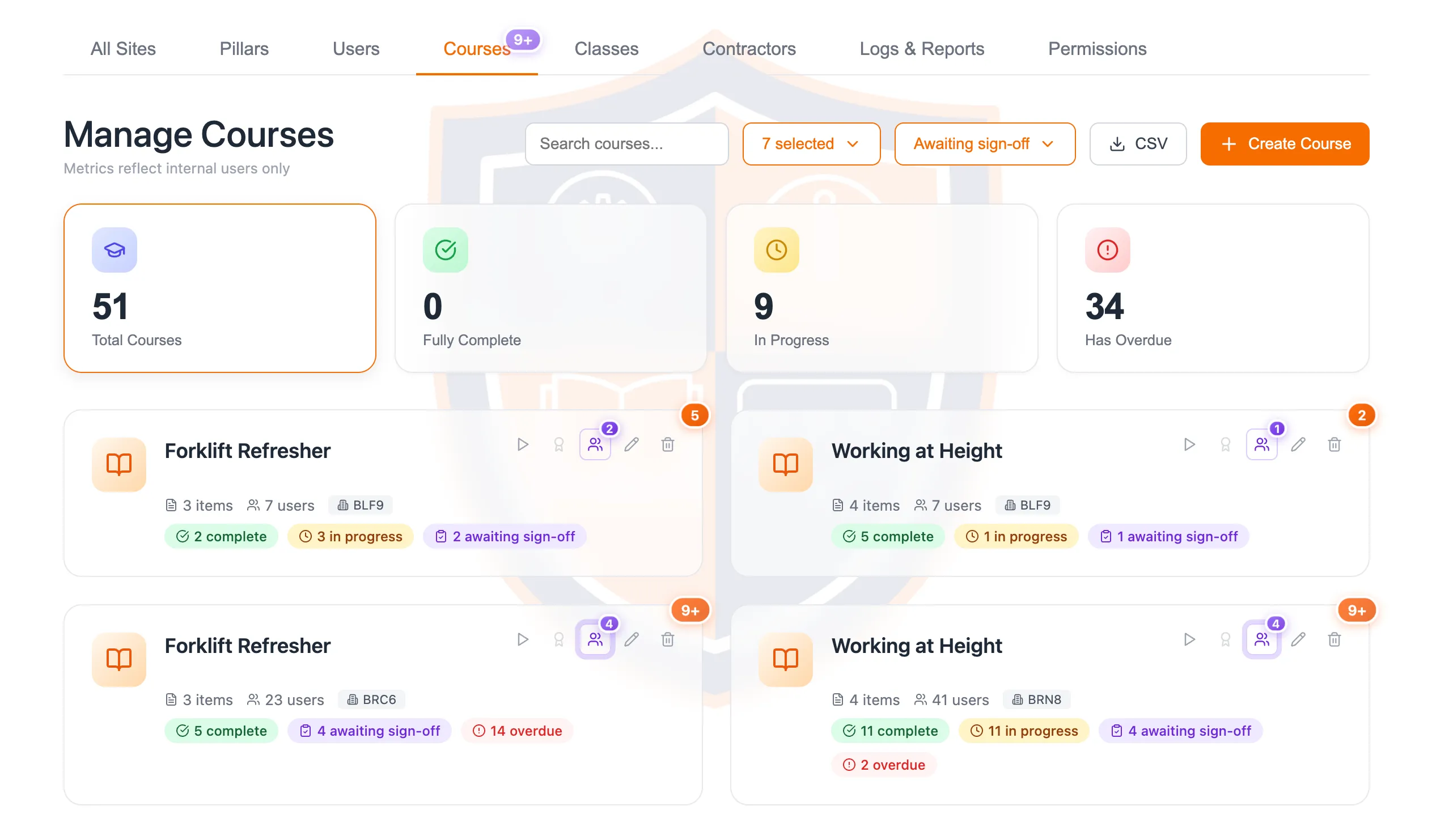Play the BRN8 Working at Height course

tap(1189, 640)
